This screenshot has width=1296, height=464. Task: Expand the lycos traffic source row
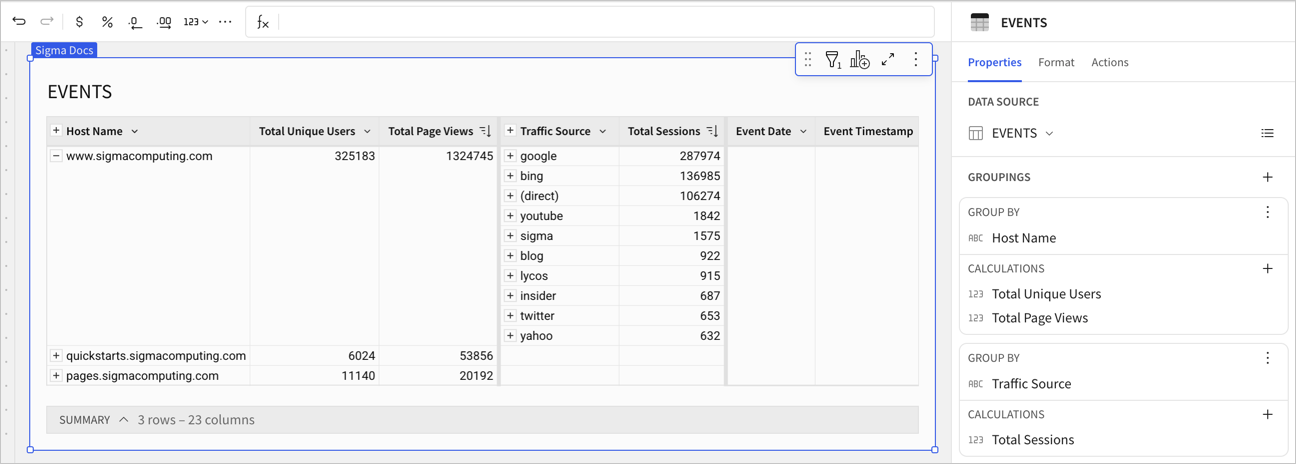click(510, 276)
